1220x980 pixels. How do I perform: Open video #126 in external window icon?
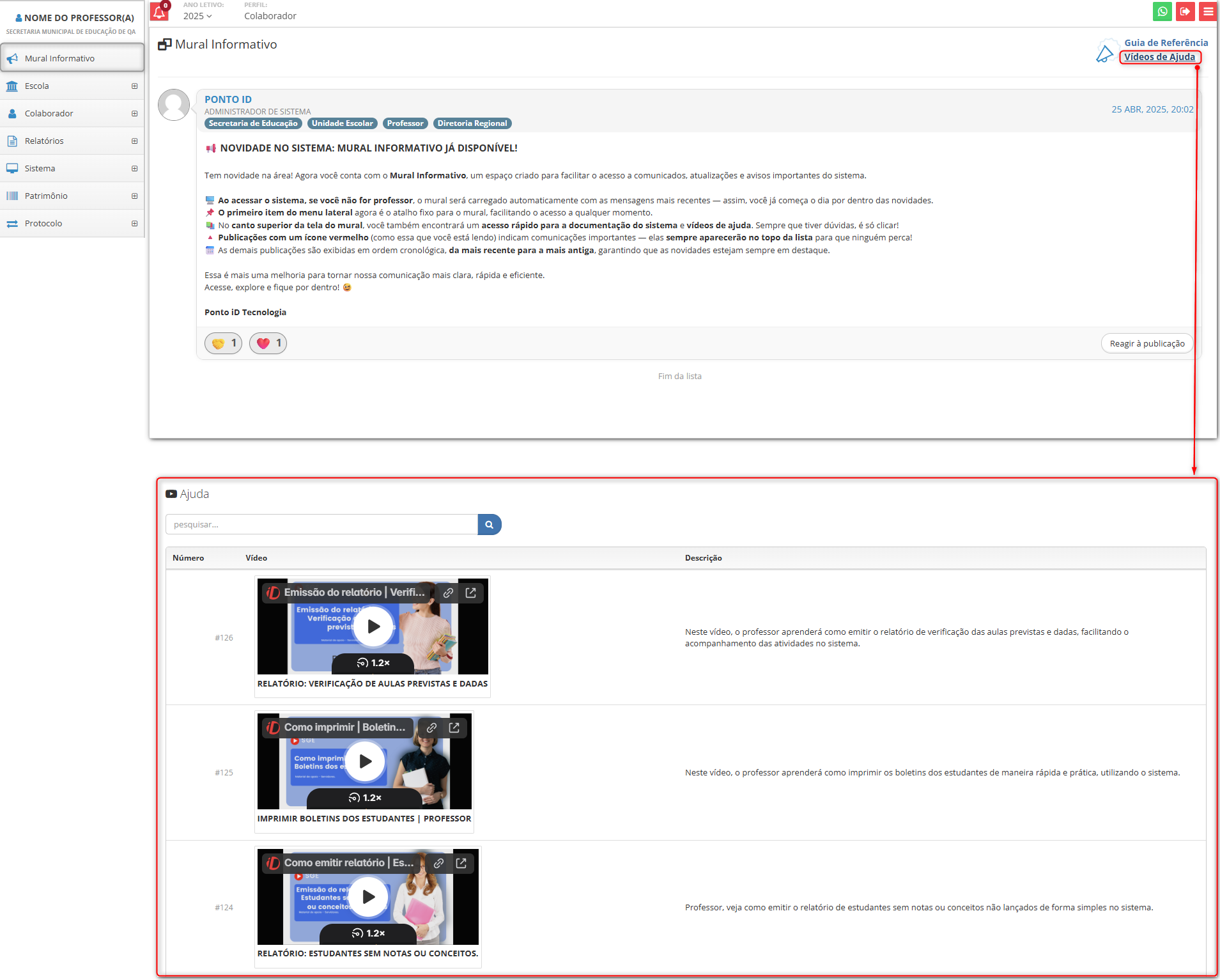(x=471, y=593)
